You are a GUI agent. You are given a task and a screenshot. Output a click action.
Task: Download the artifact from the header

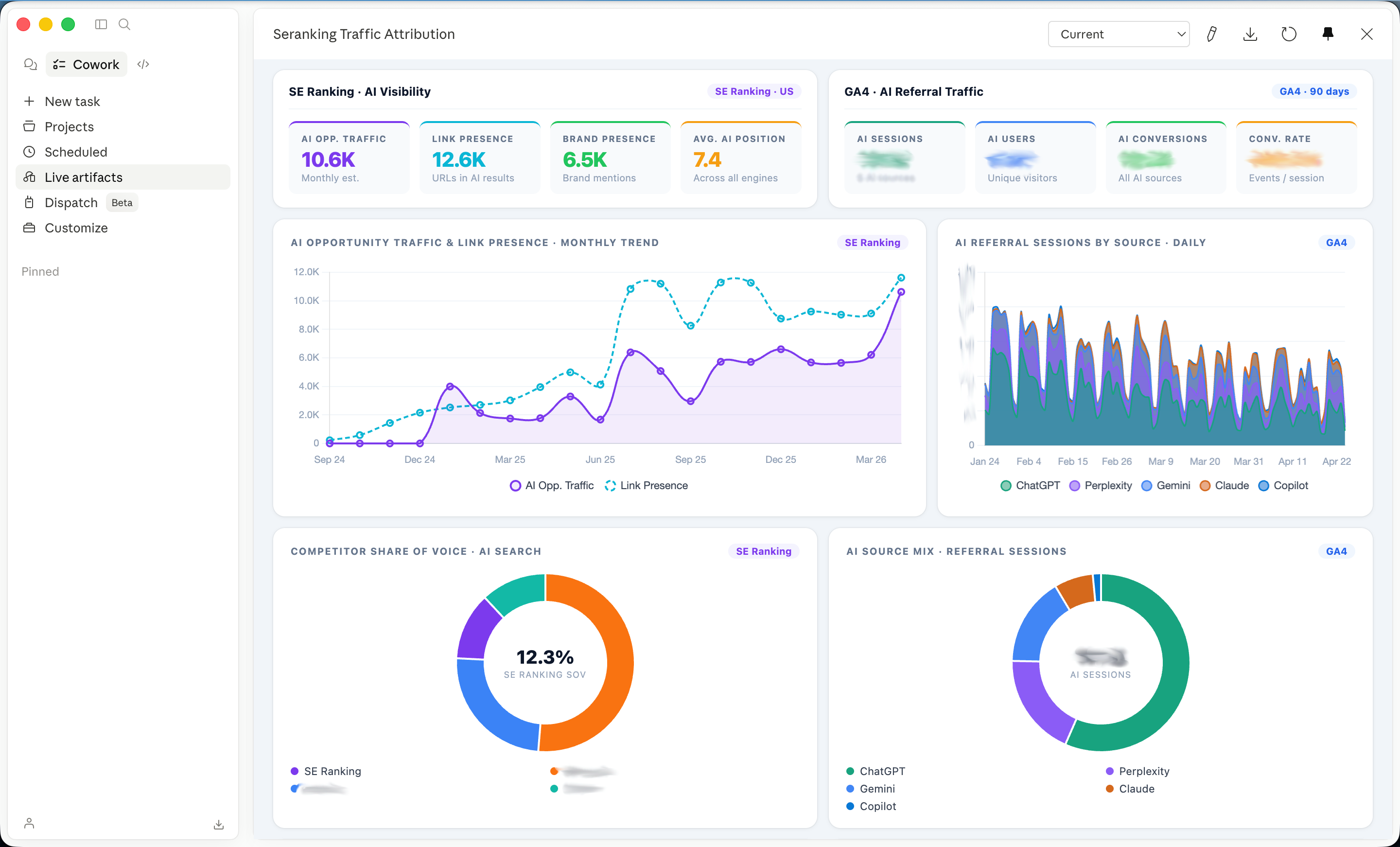[x=1250, y=34]
